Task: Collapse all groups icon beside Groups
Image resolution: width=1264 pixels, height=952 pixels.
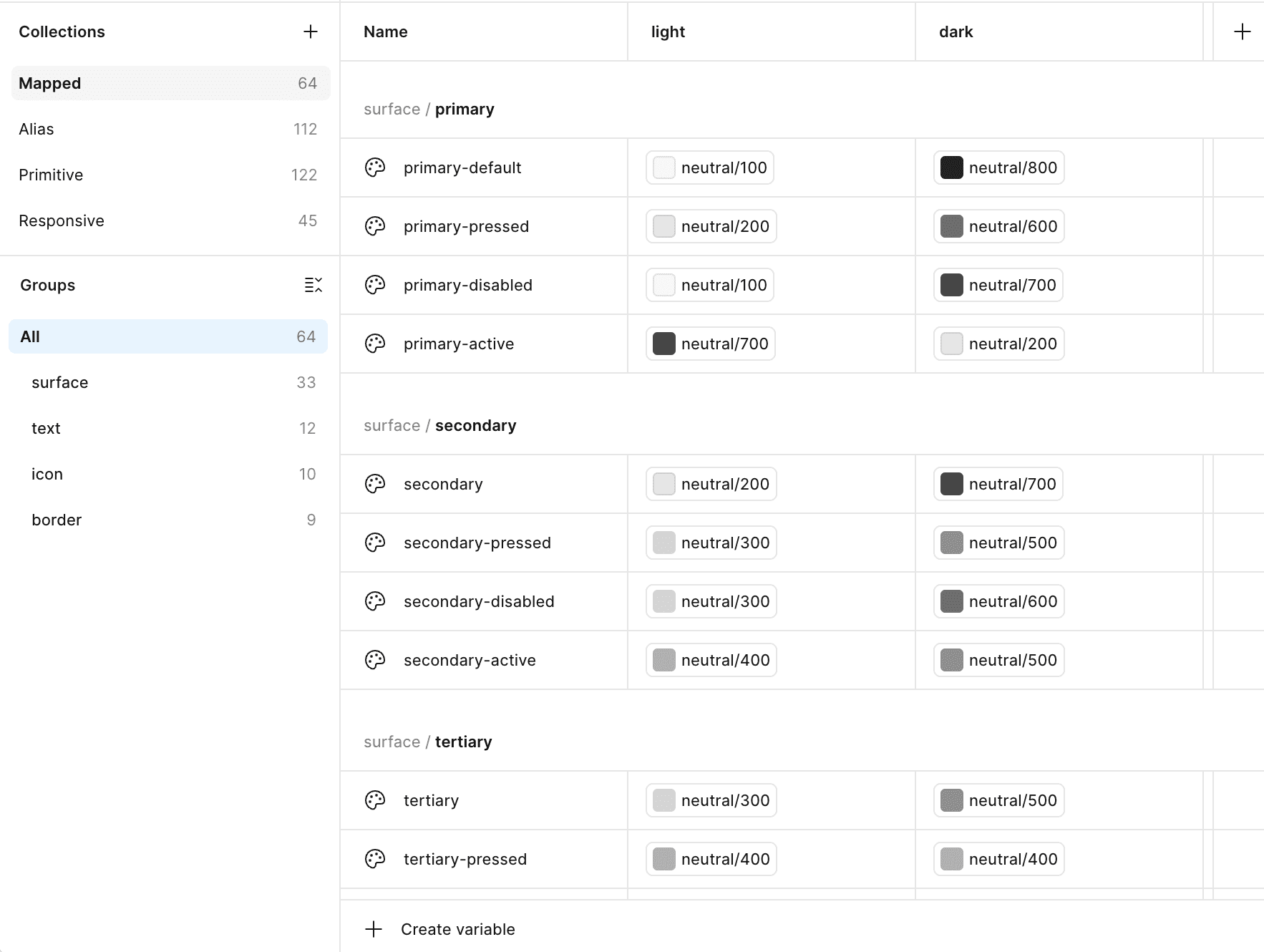Action: 313,285
